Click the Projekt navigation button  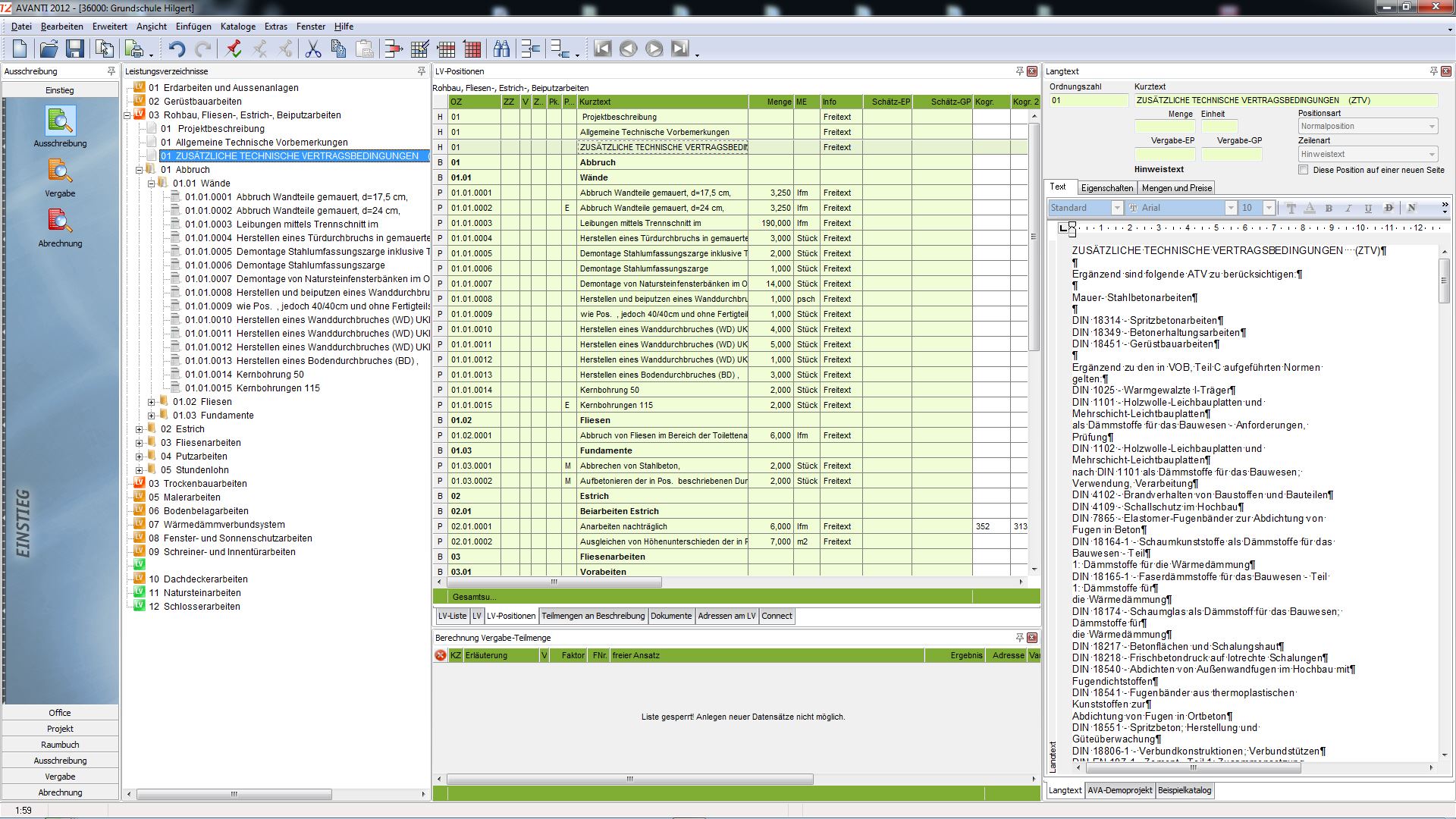(x=60, y=729)
